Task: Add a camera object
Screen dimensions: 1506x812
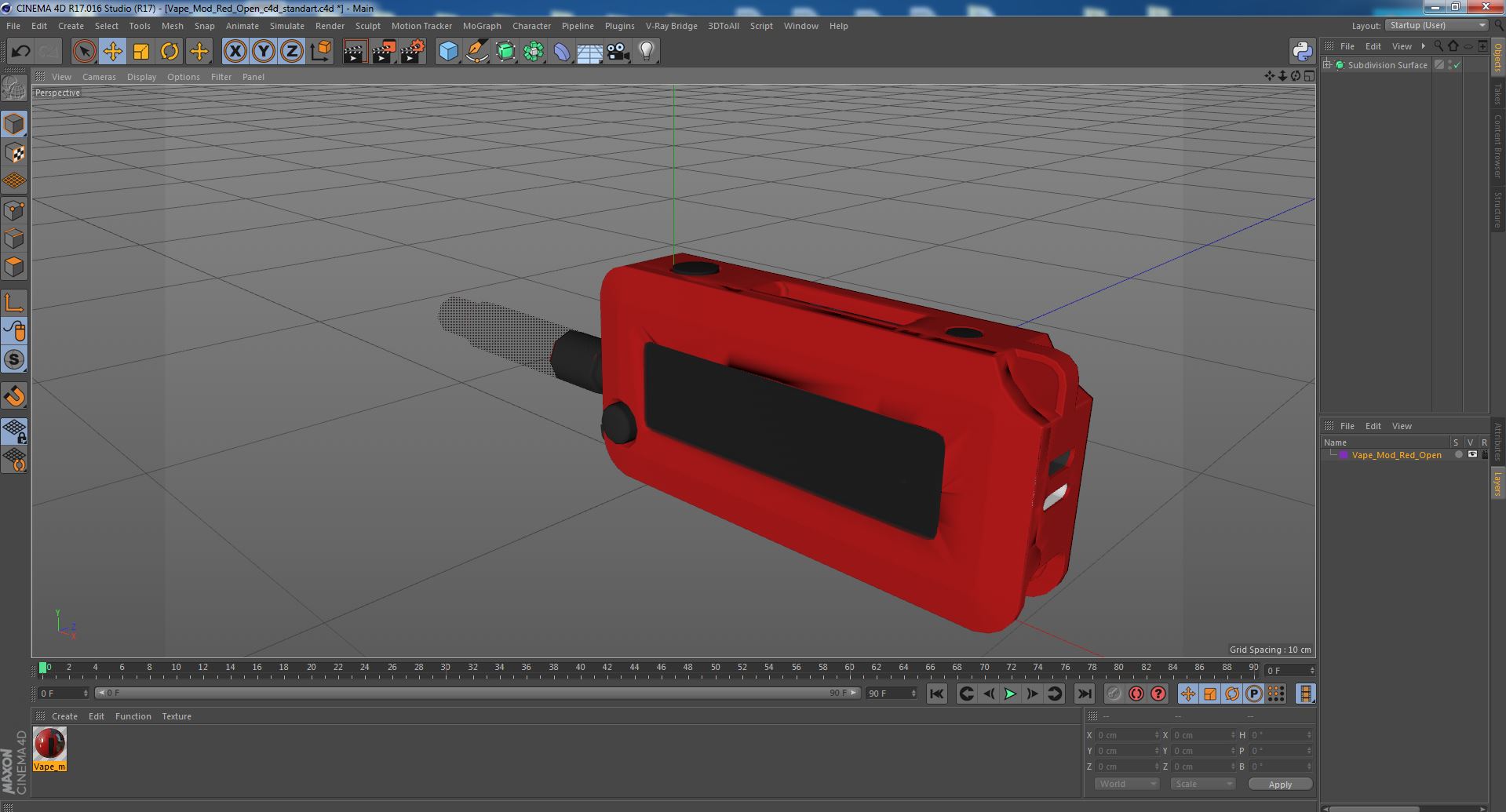Action: pos(618,52)
